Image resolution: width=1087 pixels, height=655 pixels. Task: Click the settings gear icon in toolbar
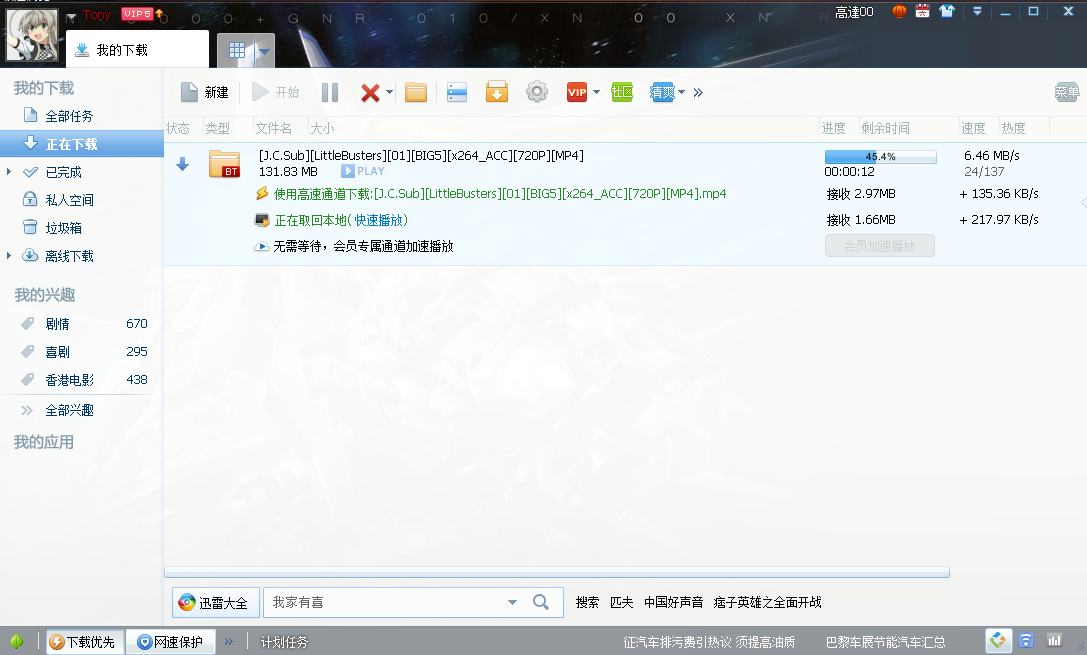(x=537, y=93)
